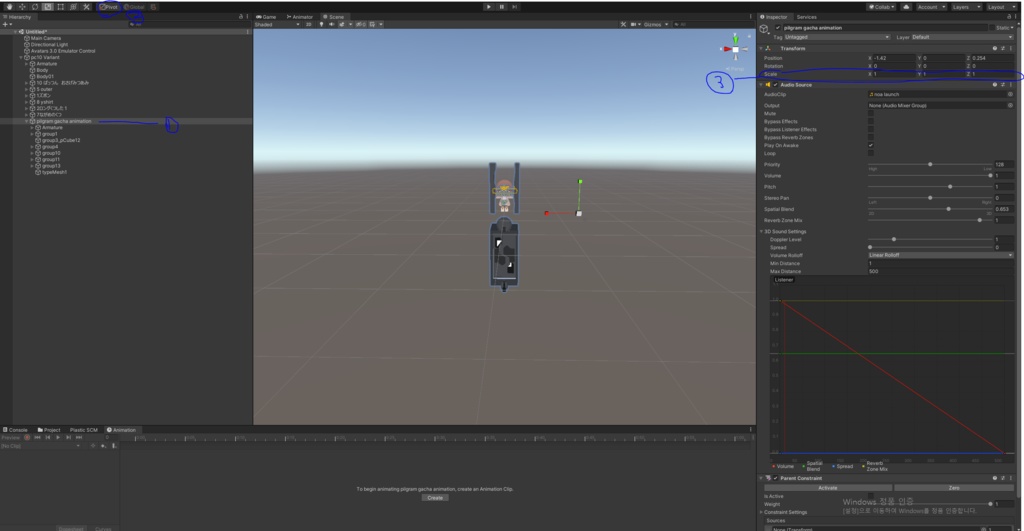Screen dimensions: 1024x531
Task: Select the Hand tool
Action: [9, 7]
